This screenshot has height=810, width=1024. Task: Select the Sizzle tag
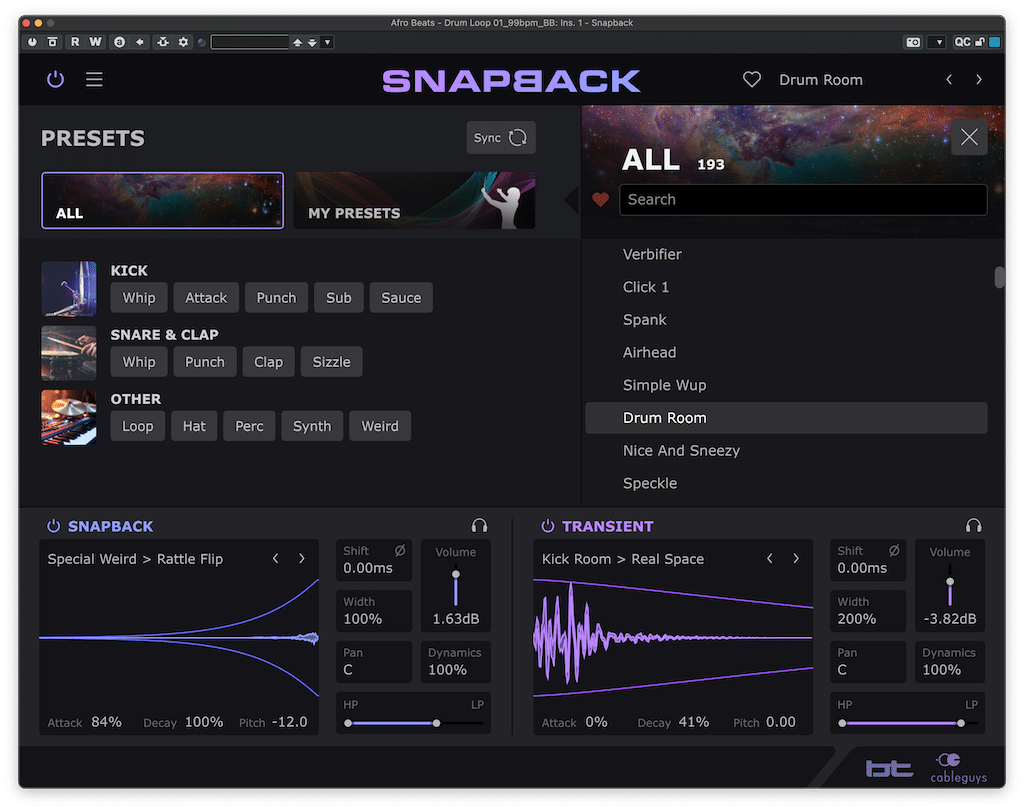331,362
